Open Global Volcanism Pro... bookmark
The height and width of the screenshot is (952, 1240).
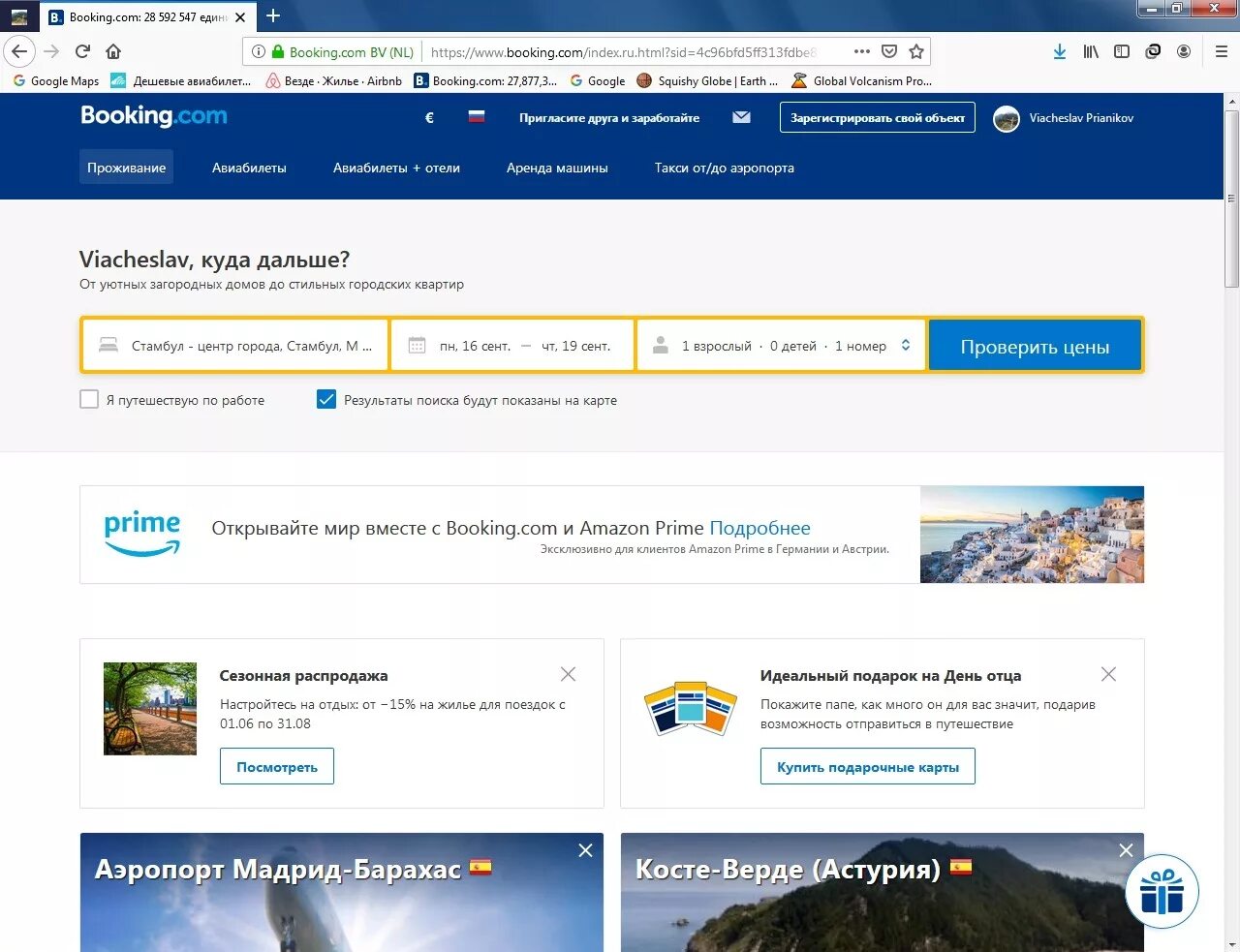861,81
